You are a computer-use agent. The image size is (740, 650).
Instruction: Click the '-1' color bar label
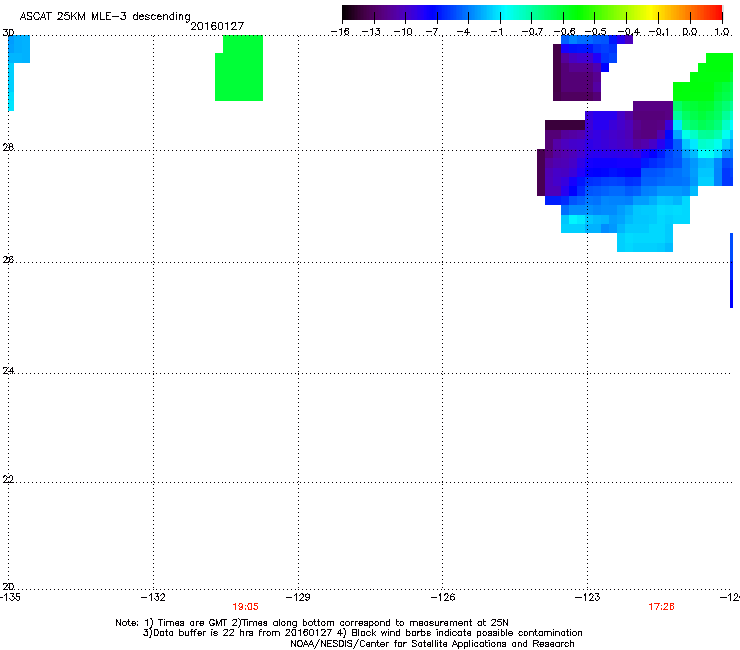click(x=497, y=32)
